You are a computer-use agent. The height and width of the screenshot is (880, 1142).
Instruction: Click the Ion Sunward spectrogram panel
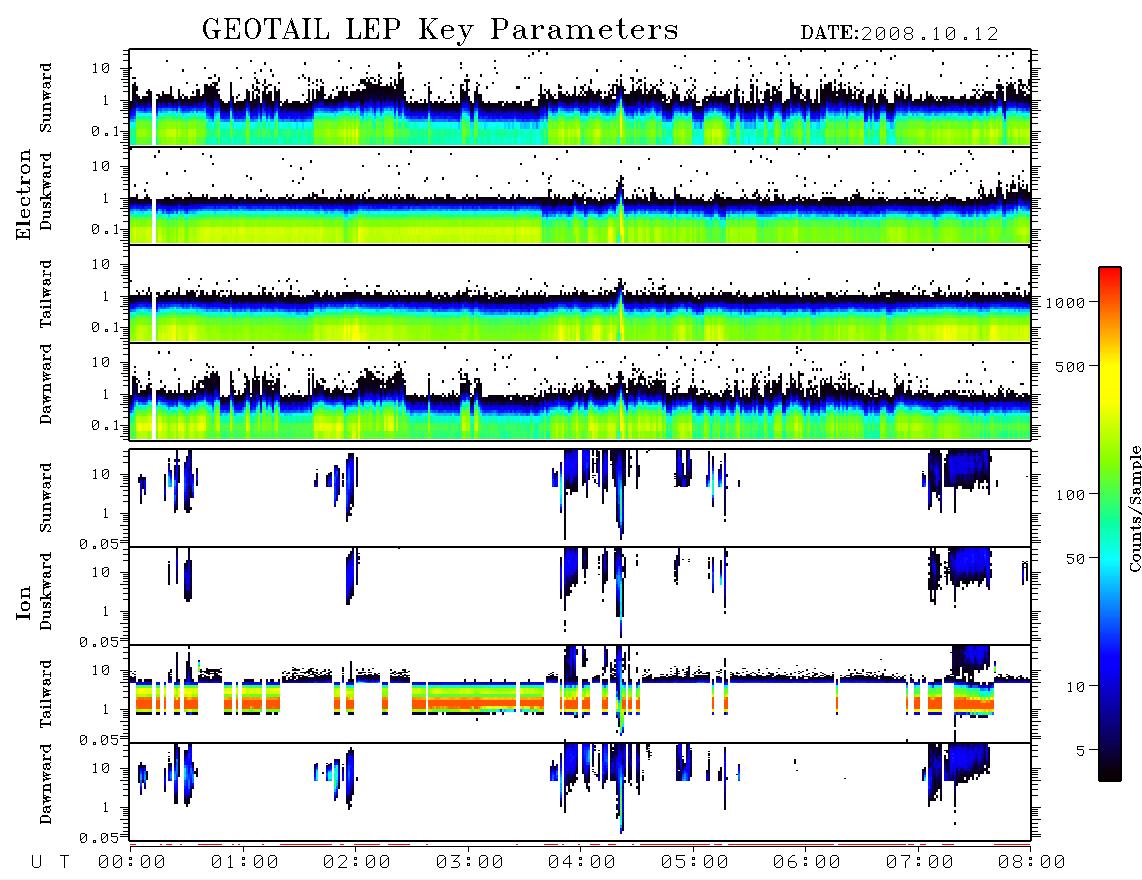580,498
